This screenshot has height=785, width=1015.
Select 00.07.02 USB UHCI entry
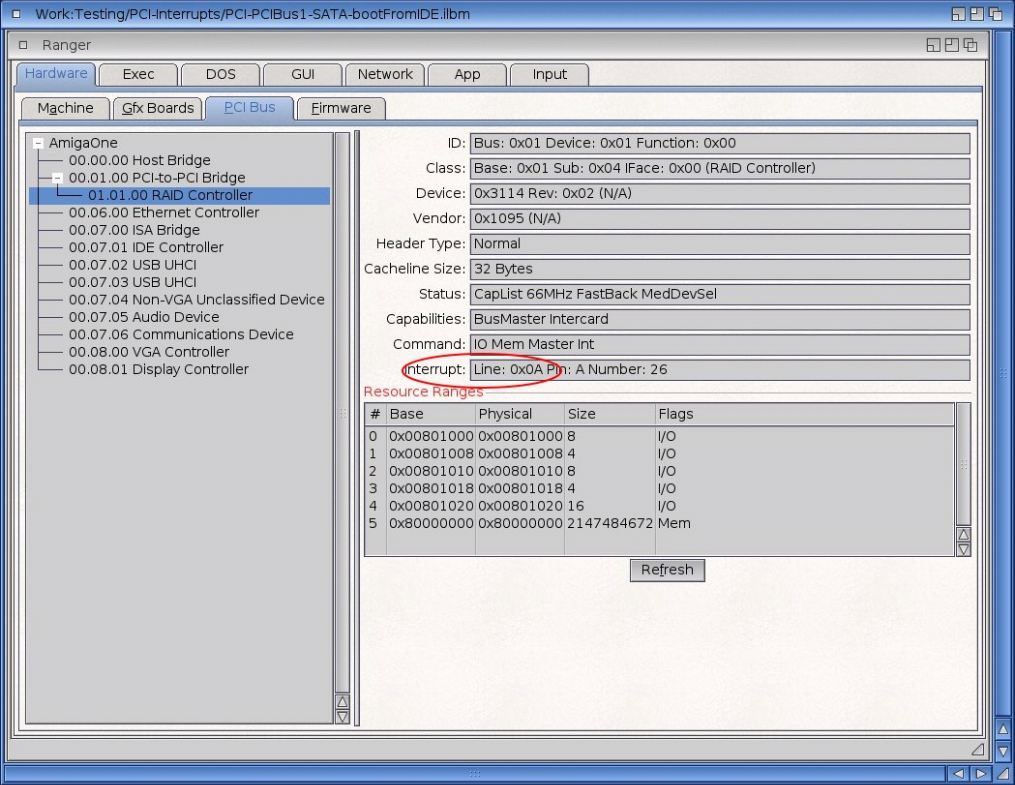pos(133,265)
